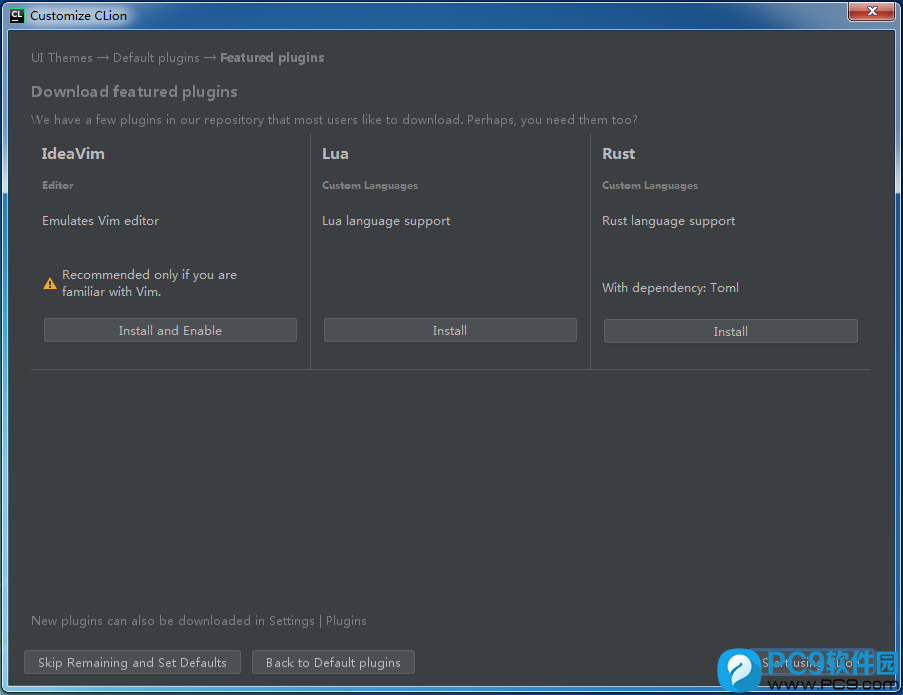Select the UI Themes breadcrumb step
Screen dimensions: 903x695
tap(62, 58)
